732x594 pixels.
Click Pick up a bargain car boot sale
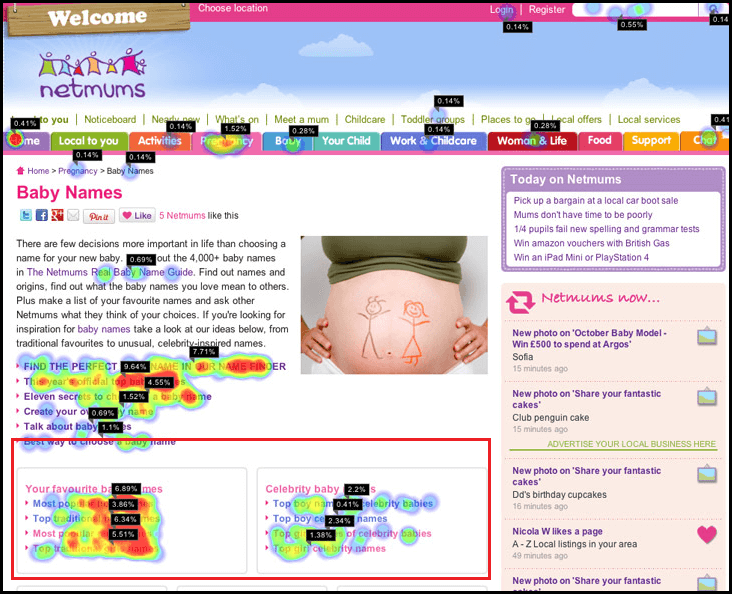(x=596, y=200)
